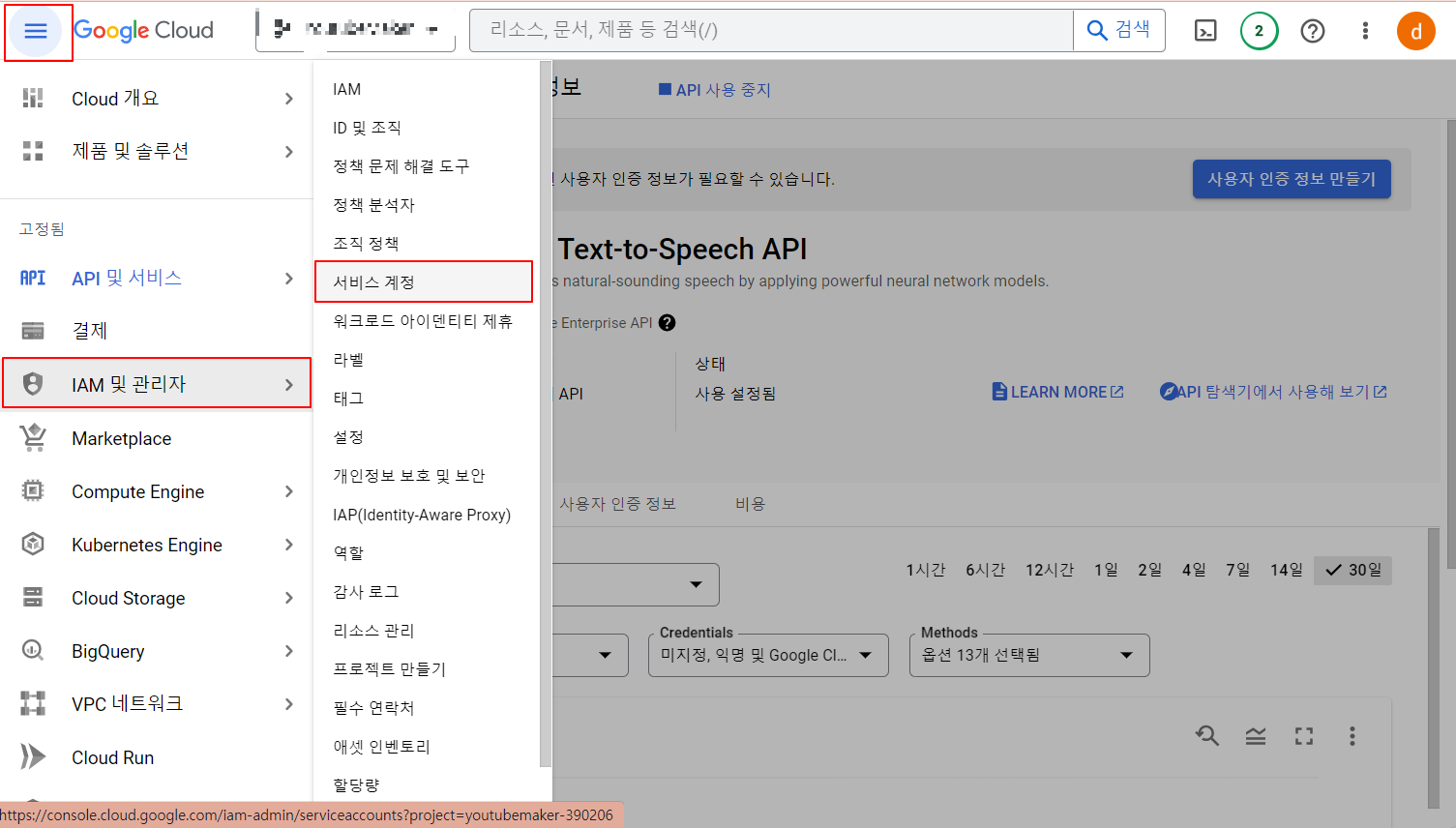Open the LEARN MORE link
Viewport: 1456px width, 828px height.
tap(1057, 392)
